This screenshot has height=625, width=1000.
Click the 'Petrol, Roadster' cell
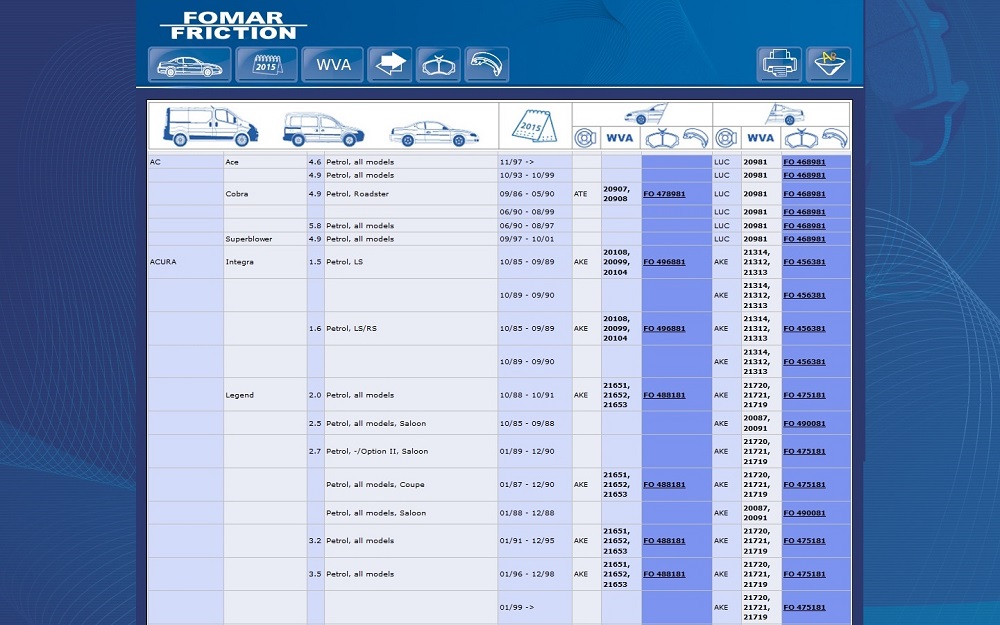411,194
